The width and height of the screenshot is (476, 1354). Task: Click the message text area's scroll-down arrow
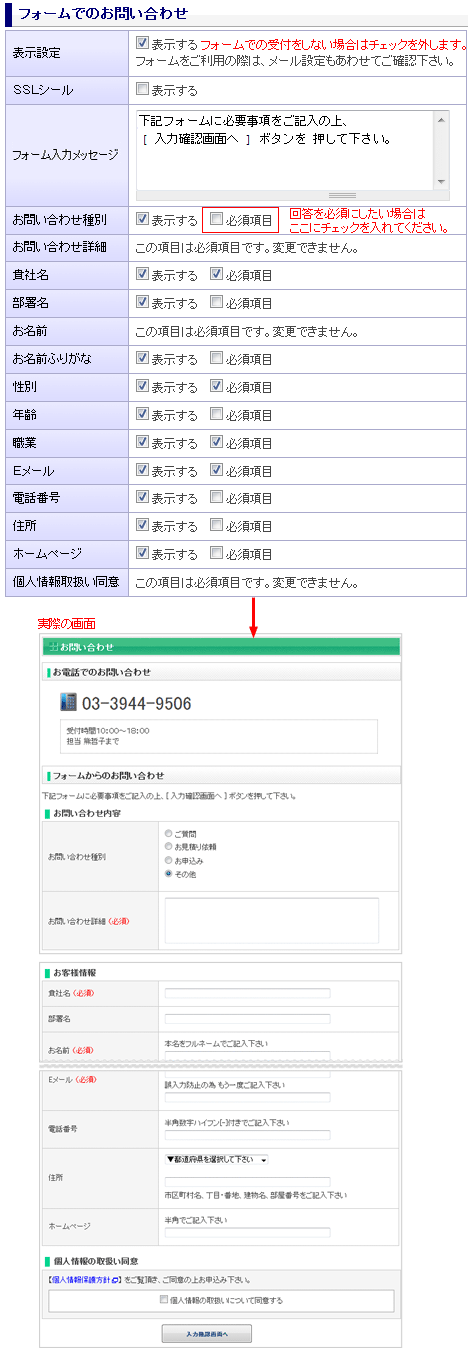[442, 181]
